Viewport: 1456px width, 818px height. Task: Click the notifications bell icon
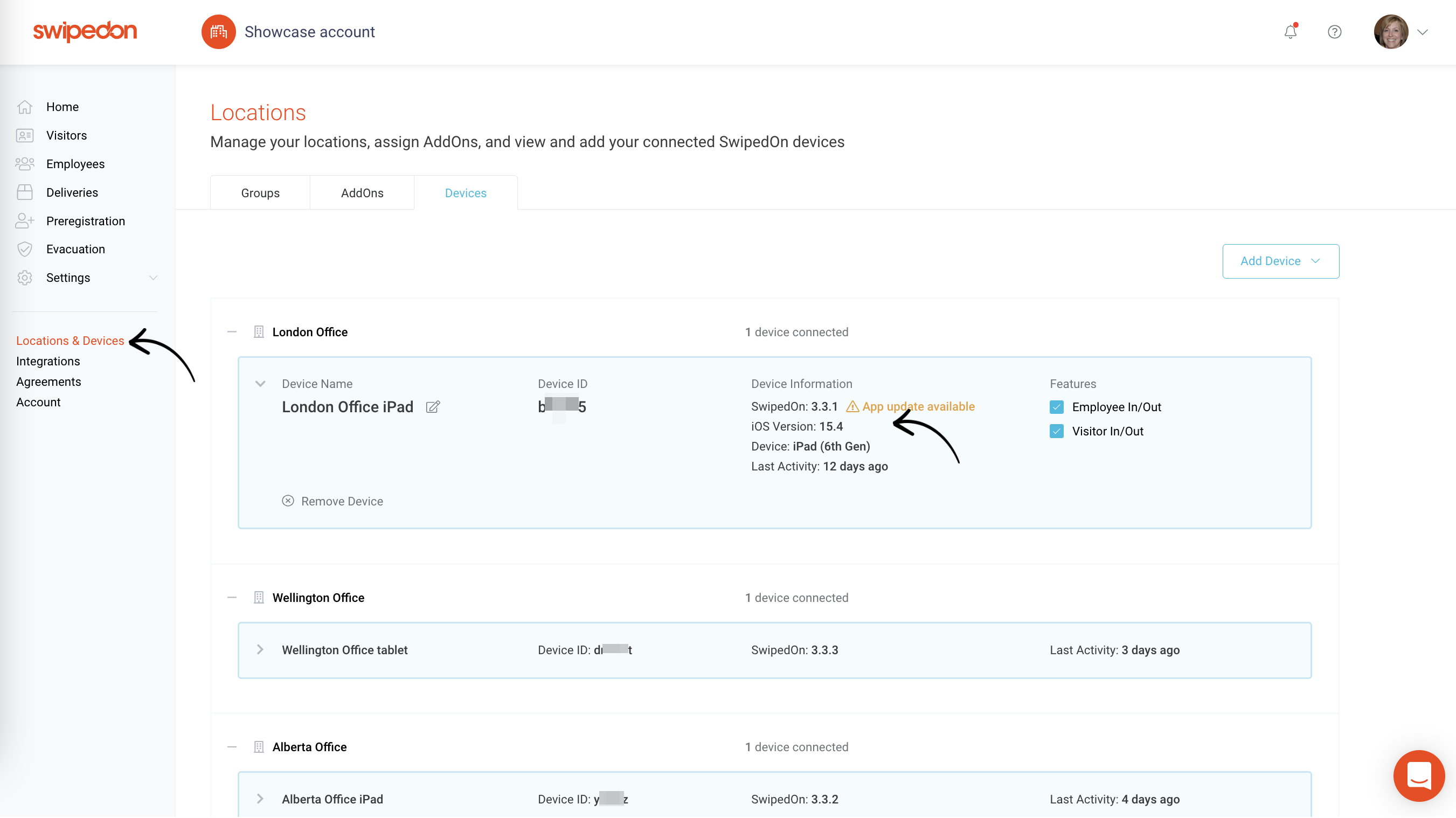(x=1291, y=32)
